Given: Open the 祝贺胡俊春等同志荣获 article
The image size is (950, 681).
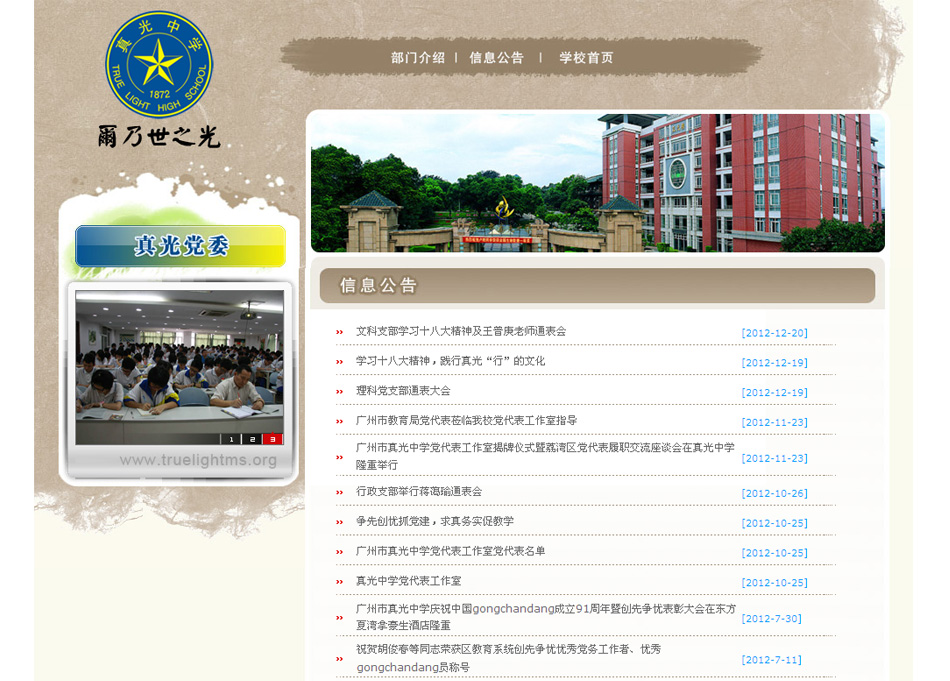Looking at the screenshot, I should pos(508,658).
